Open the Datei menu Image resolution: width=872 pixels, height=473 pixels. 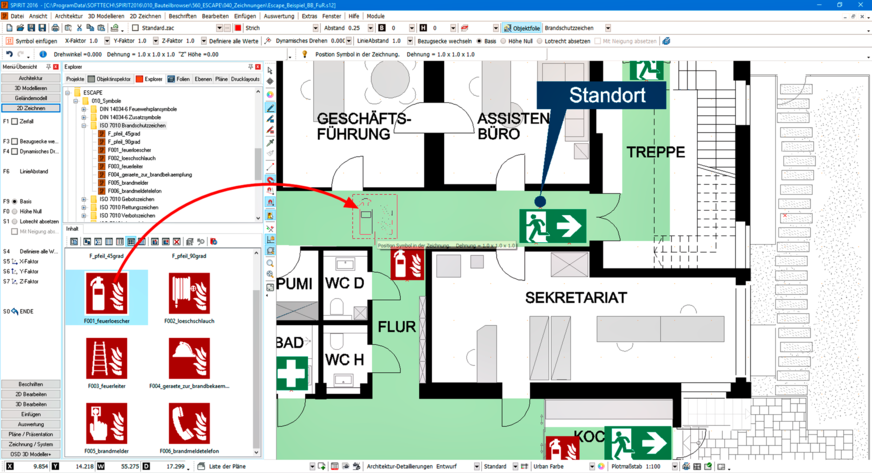[x=17, y=16]
